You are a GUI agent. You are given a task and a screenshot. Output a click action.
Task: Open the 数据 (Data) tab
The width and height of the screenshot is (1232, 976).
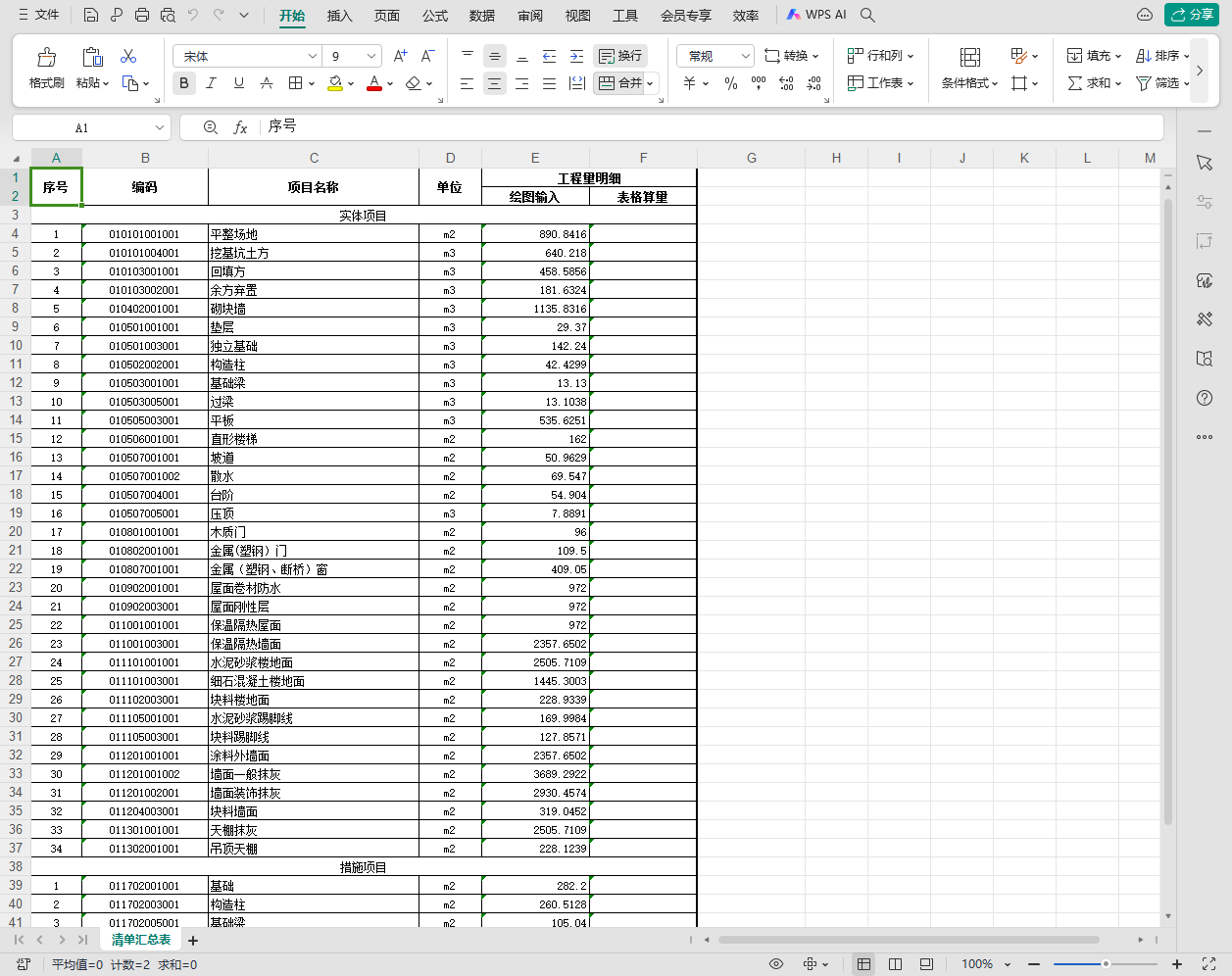[x=482, y=16]
